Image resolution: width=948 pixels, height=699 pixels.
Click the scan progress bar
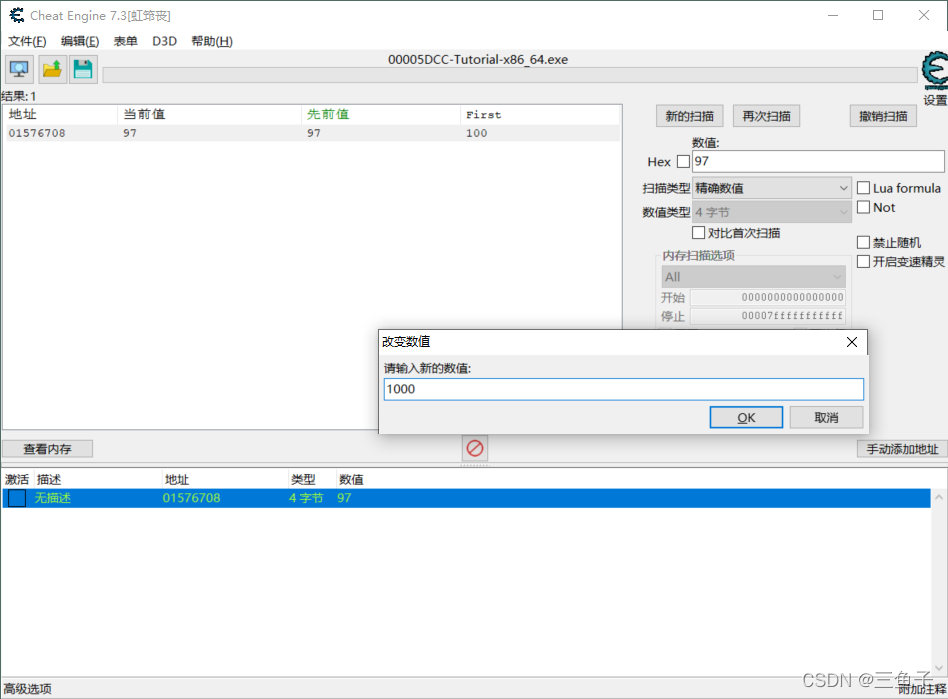click(510, 75)
